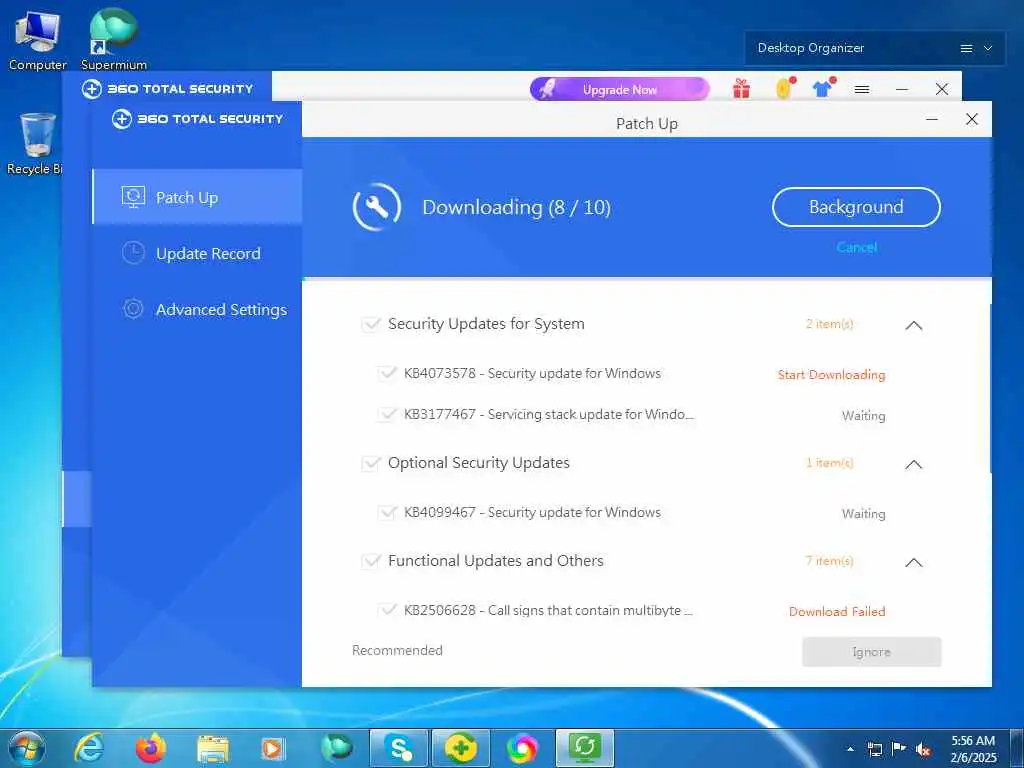Click the Patch Up monitor icon
Image resolution: width=1024 pixels, height=768 pixels.
pos(133,197)
